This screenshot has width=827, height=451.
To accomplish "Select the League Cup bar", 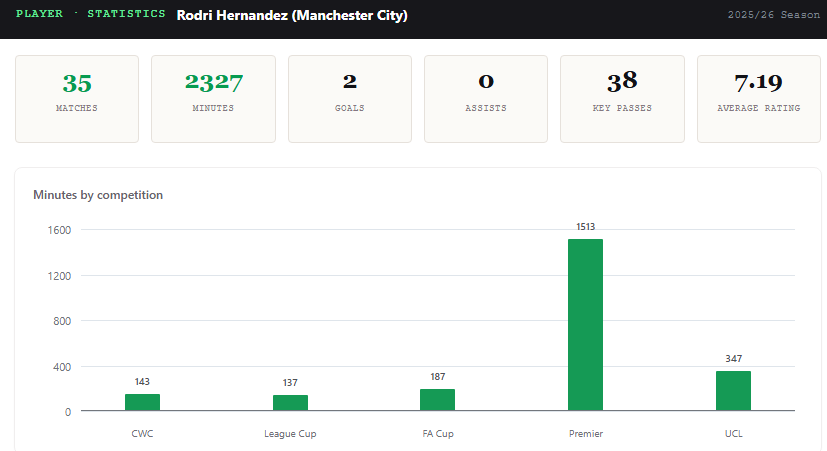I will (290, 403).
